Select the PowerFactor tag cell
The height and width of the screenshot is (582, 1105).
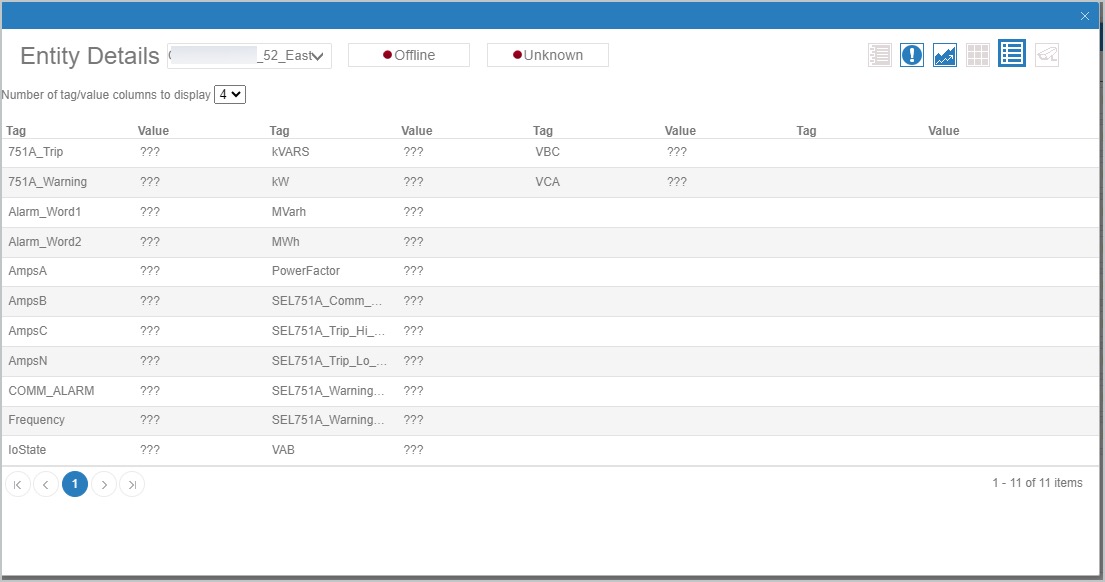306,271
